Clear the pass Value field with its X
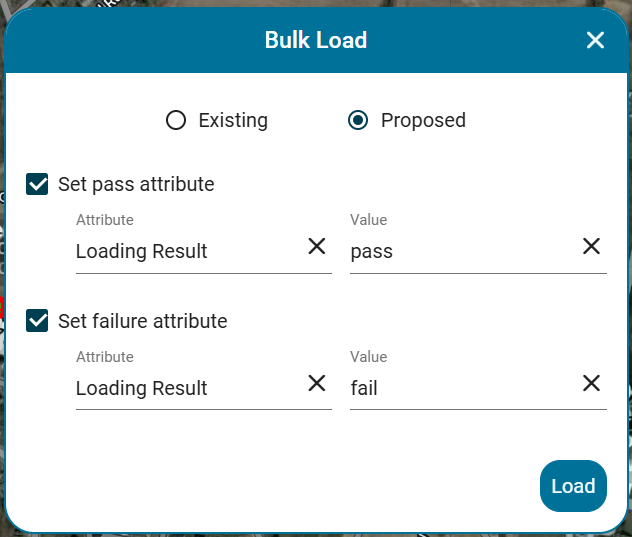This screenshot has width=632, height=537. coord(591,246)
